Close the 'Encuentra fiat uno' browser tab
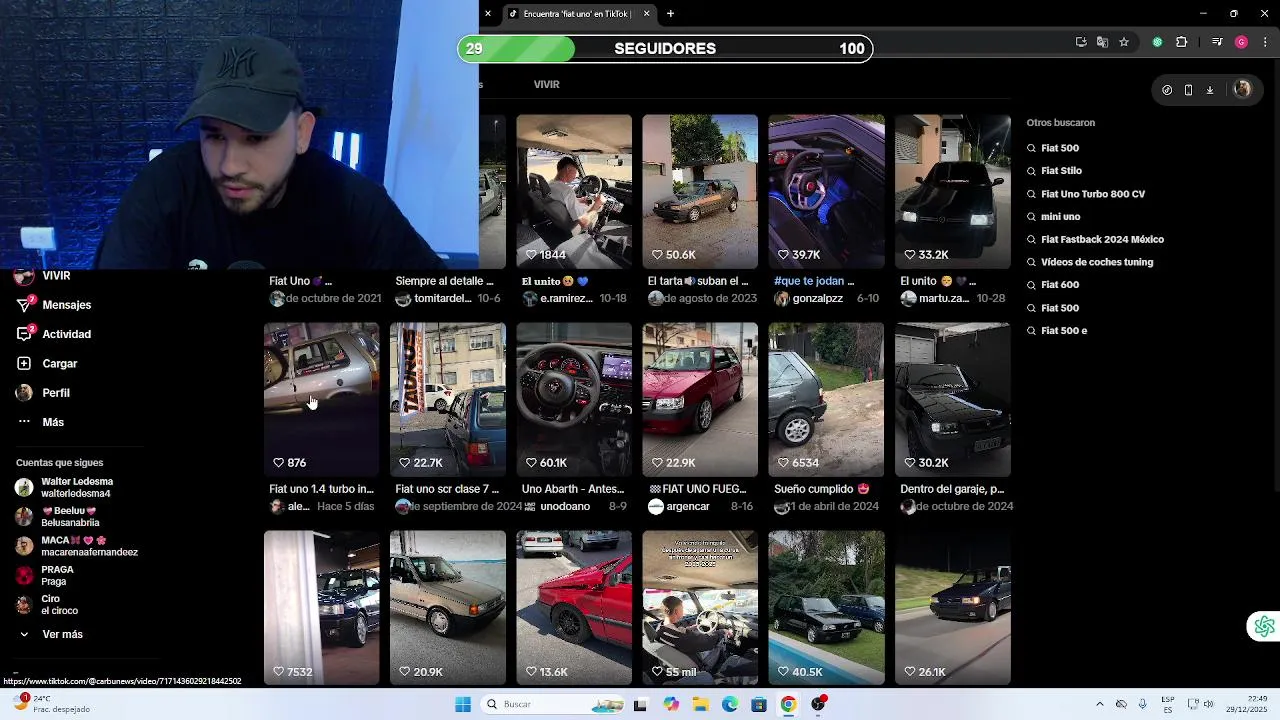This screenshot has height=720, width=1280. tap(646, 14)
